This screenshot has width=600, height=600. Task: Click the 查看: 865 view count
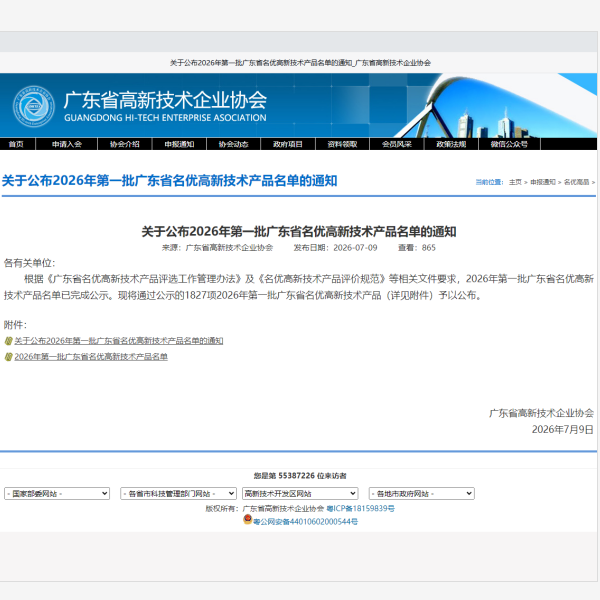coord(417,248)
